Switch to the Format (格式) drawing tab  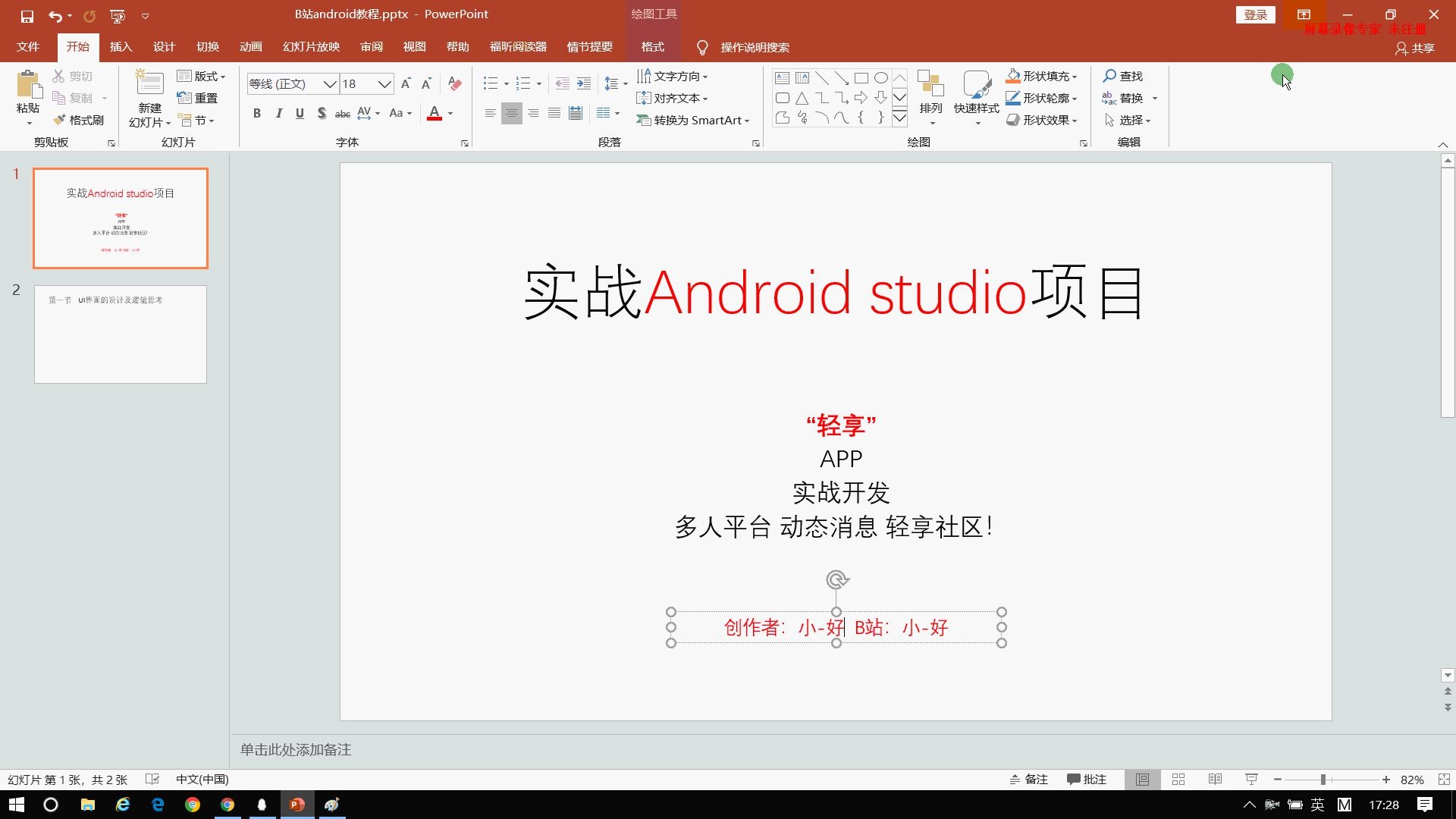(x=653, y=47)
